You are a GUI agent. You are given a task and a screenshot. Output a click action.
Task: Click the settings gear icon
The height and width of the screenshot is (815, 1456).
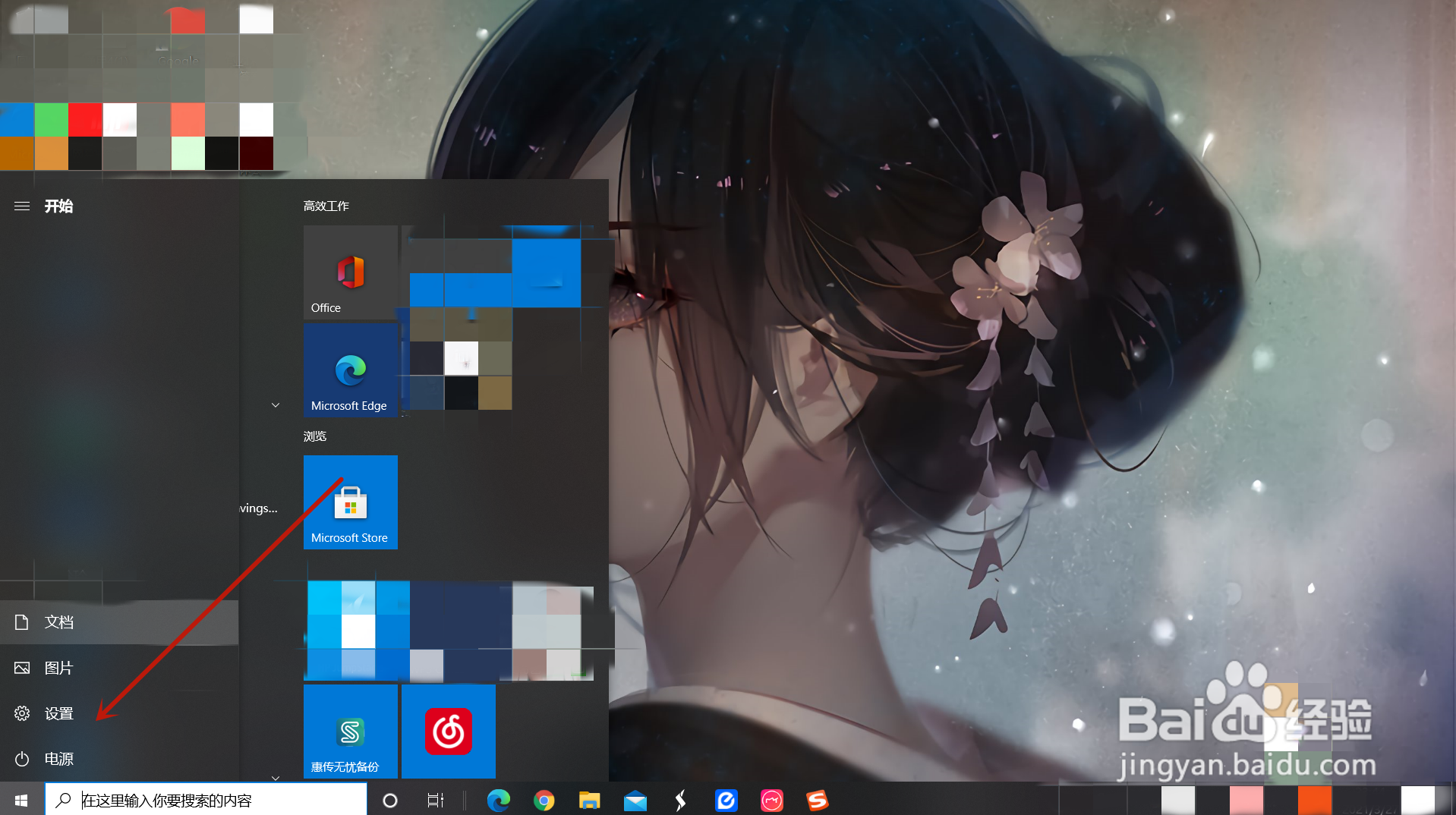[x=22, y=713]
